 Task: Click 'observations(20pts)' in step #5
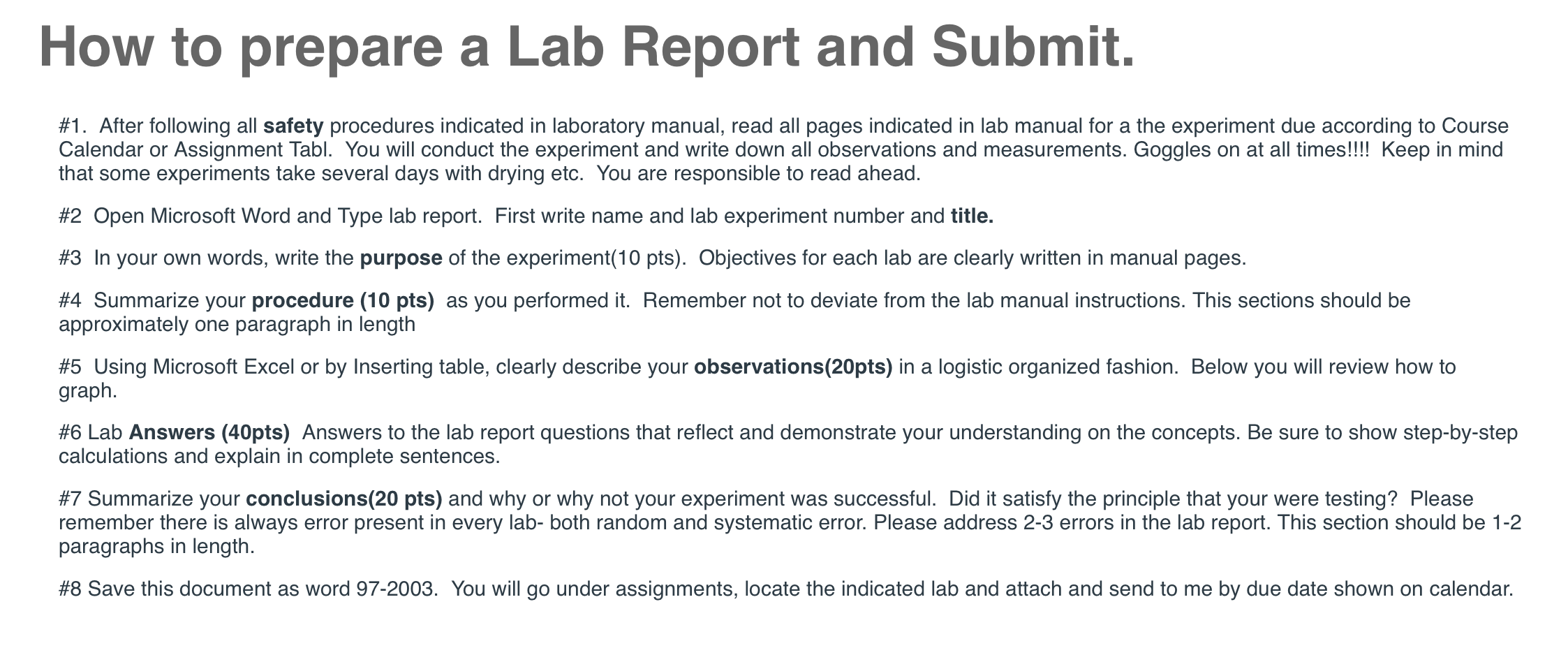(793, 367)
